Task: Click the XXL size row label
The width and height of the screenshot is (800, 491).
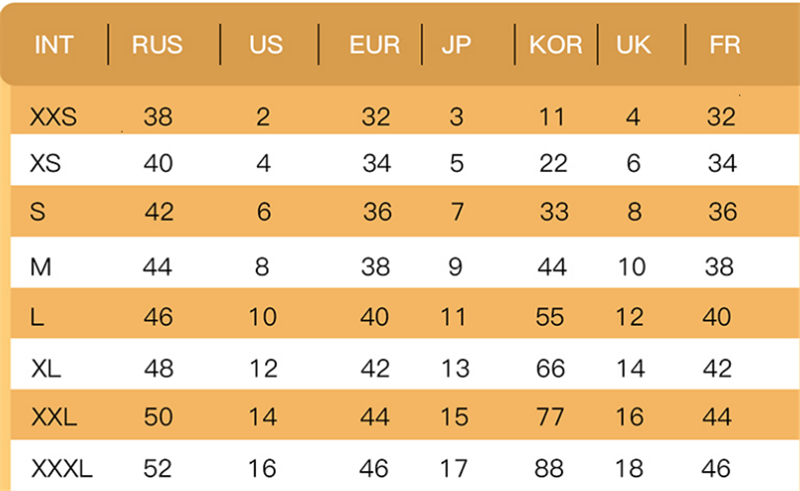Action: pos(54,417)
